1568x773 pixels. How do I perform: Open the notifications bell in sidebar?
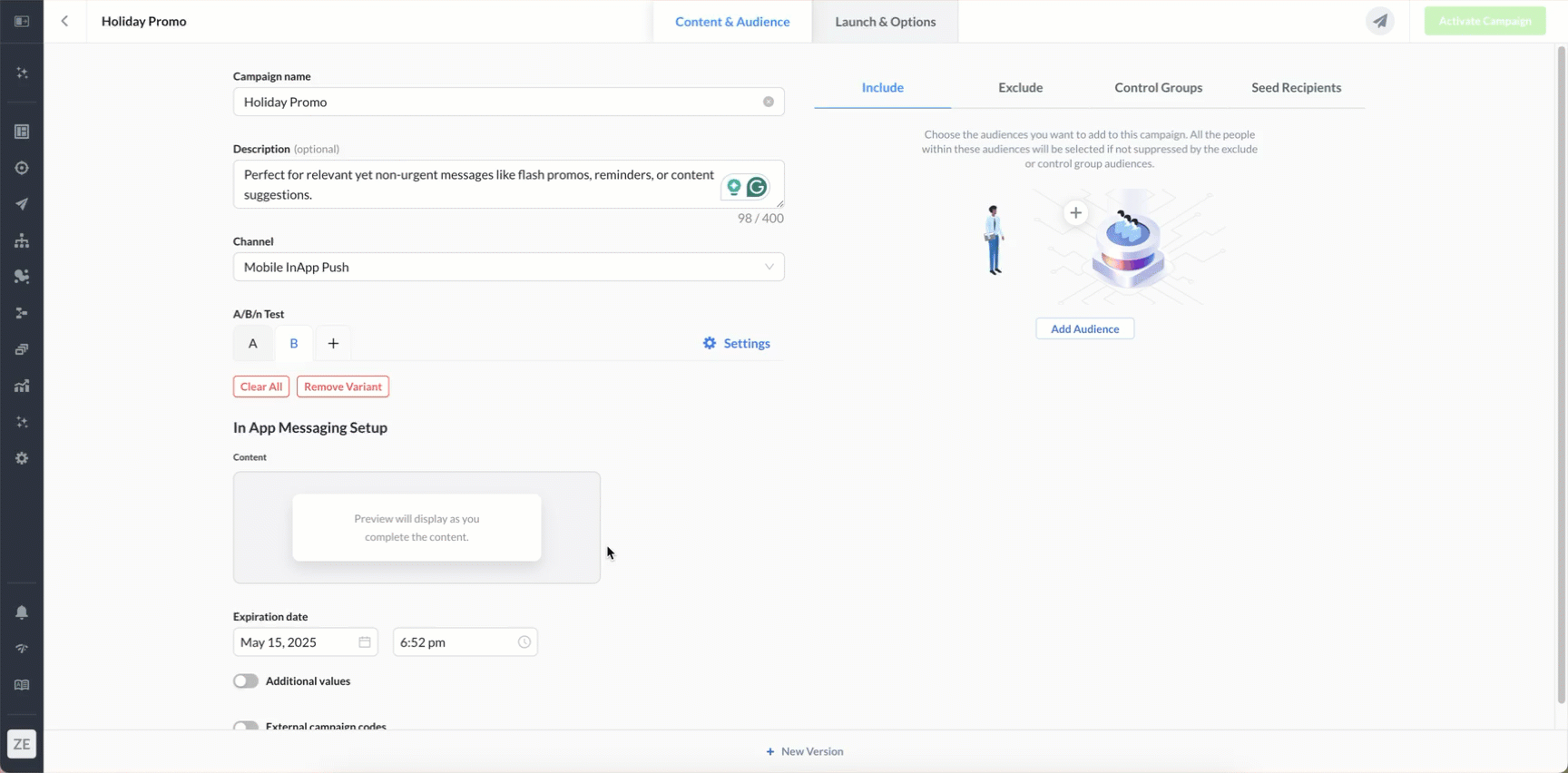22,612
